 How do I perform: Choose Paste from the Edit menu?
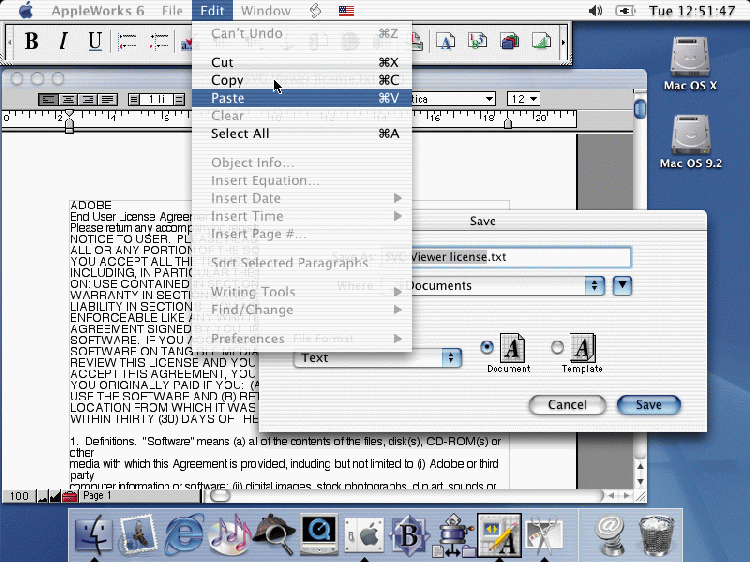pyautogui.click(x=301, y=98)
